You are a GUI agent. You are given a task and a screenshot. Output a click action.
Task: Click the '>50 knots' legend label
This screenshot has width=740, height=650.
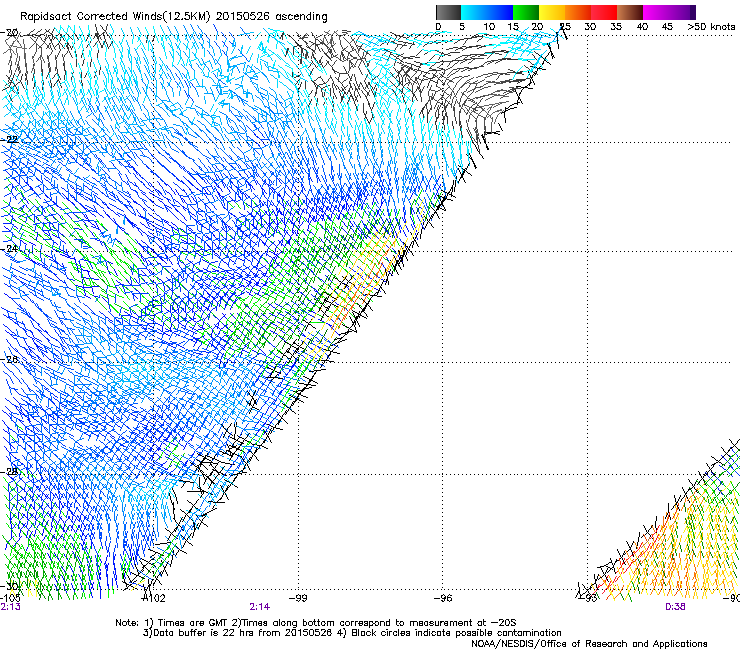711,26
